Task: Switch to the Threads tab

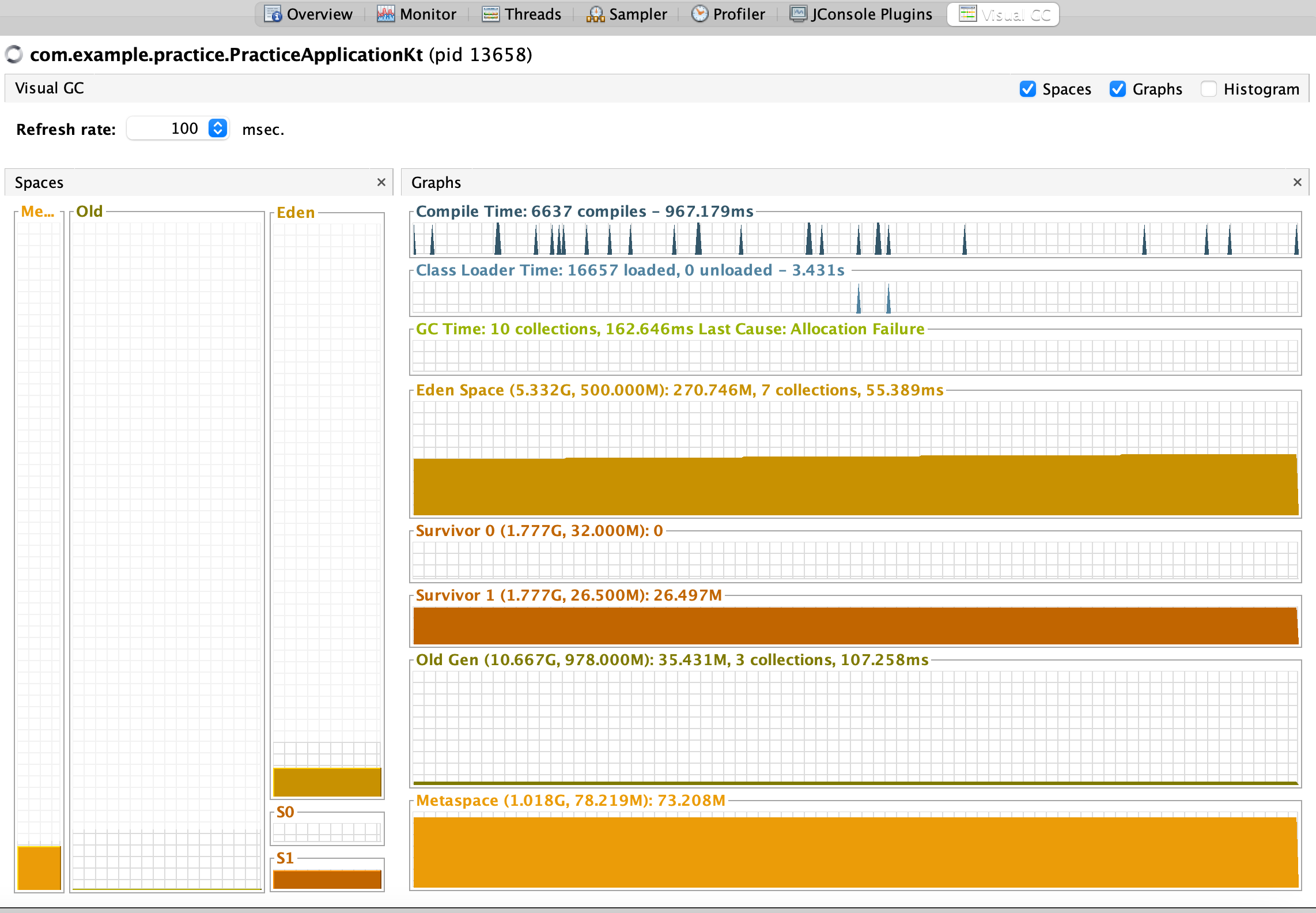Action: coord(532,14)
